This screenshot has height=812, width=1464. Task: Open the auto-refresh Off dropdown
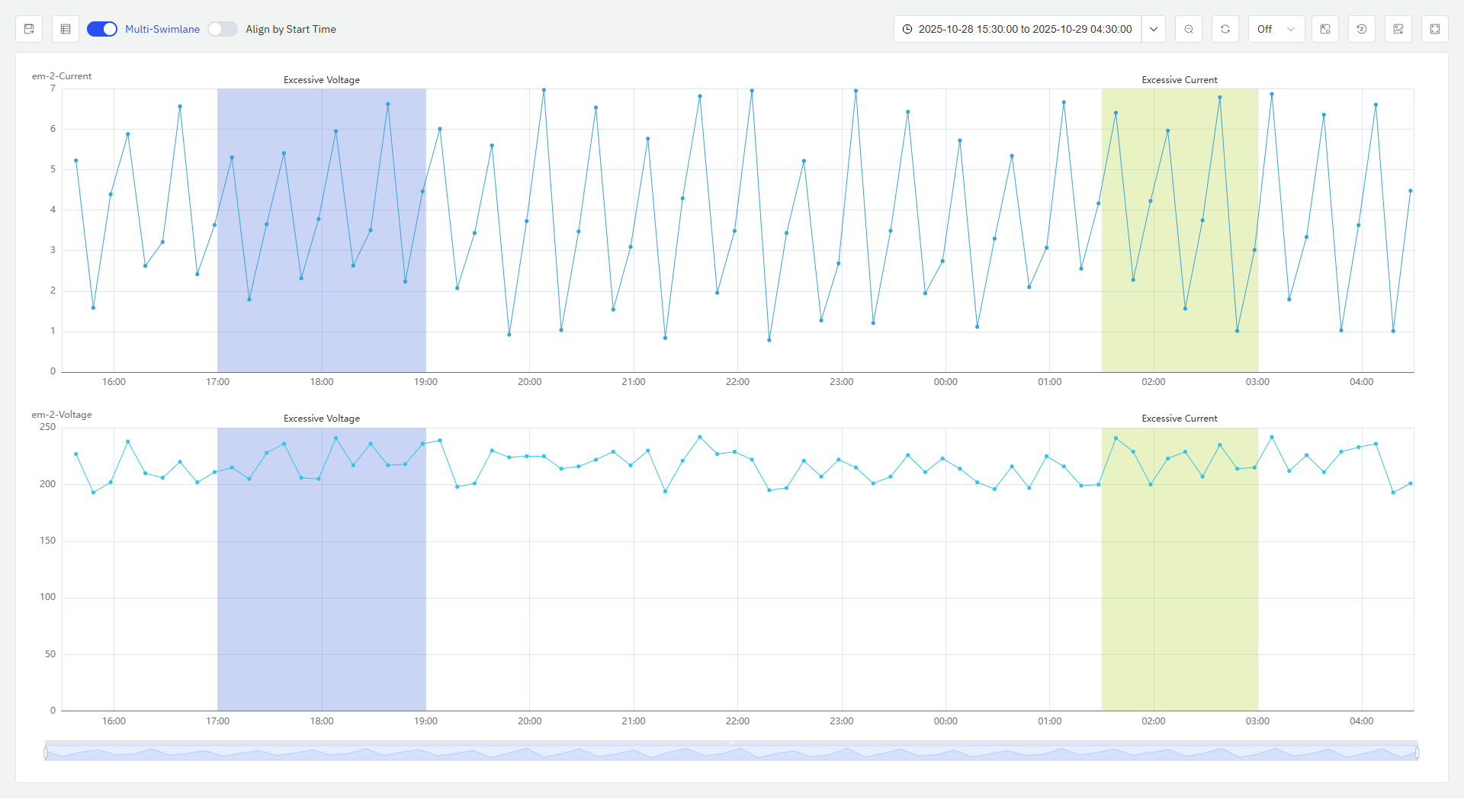[x=1276, y=29]
